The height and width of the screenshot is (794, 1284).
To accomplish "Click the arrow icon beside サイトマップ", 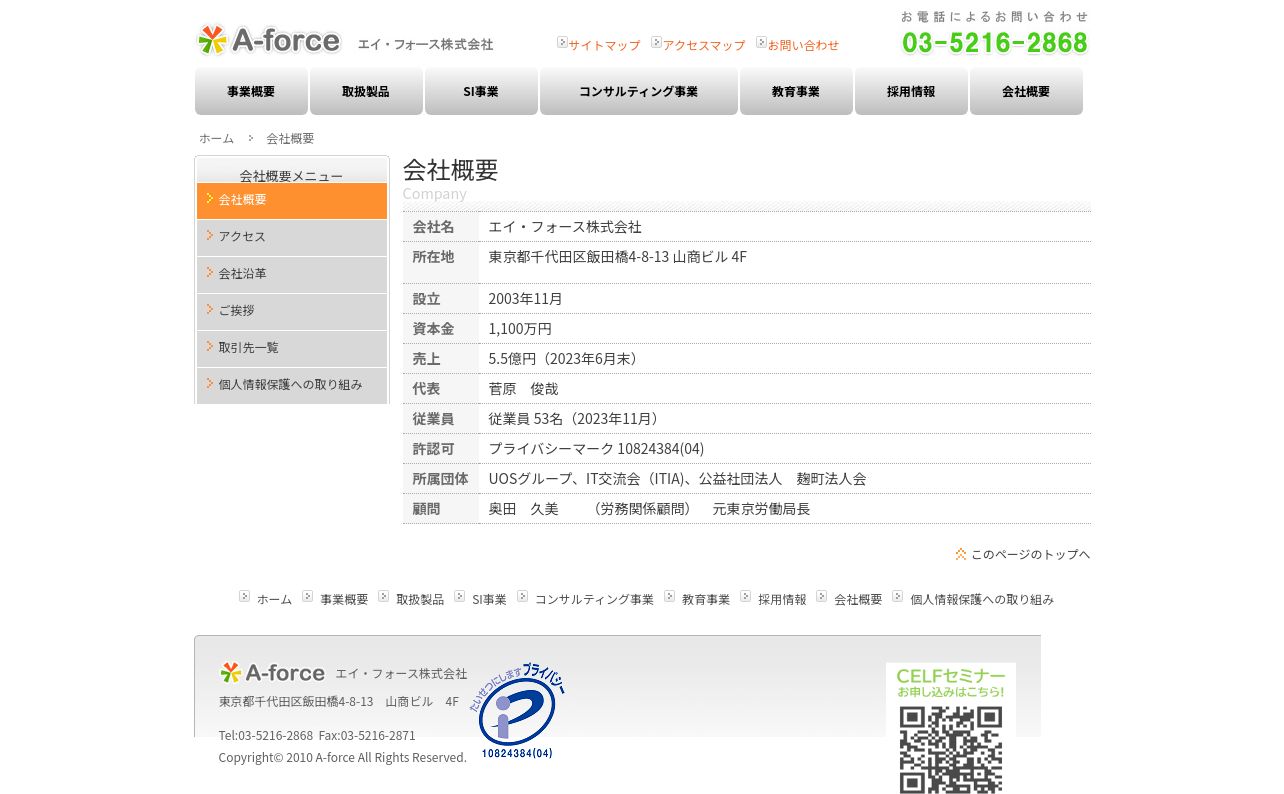I will 562,42.
